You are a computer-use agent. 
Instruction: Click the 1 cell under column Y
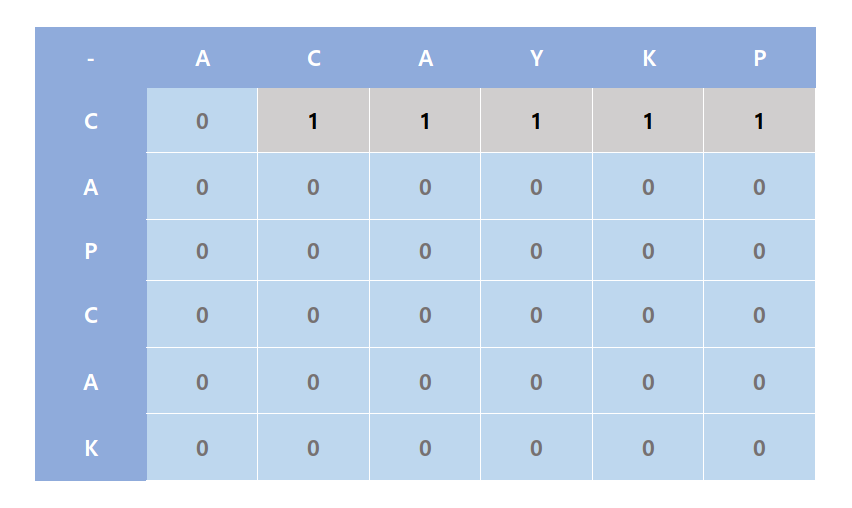536,121
